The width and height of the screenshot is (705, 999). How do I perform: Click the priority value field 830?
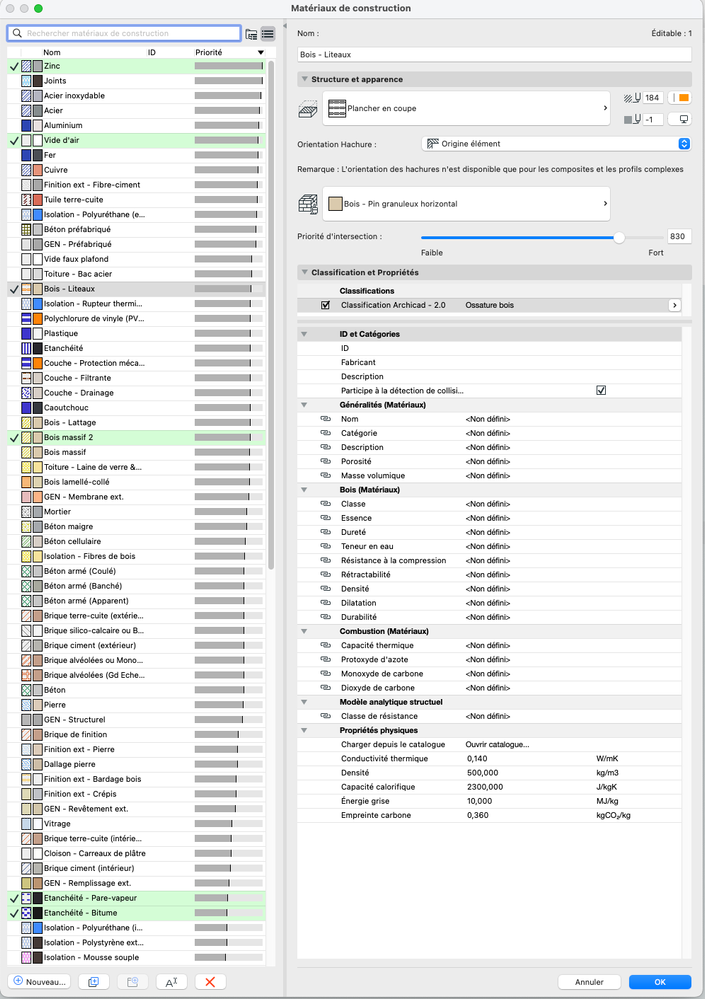click(679, 236)
